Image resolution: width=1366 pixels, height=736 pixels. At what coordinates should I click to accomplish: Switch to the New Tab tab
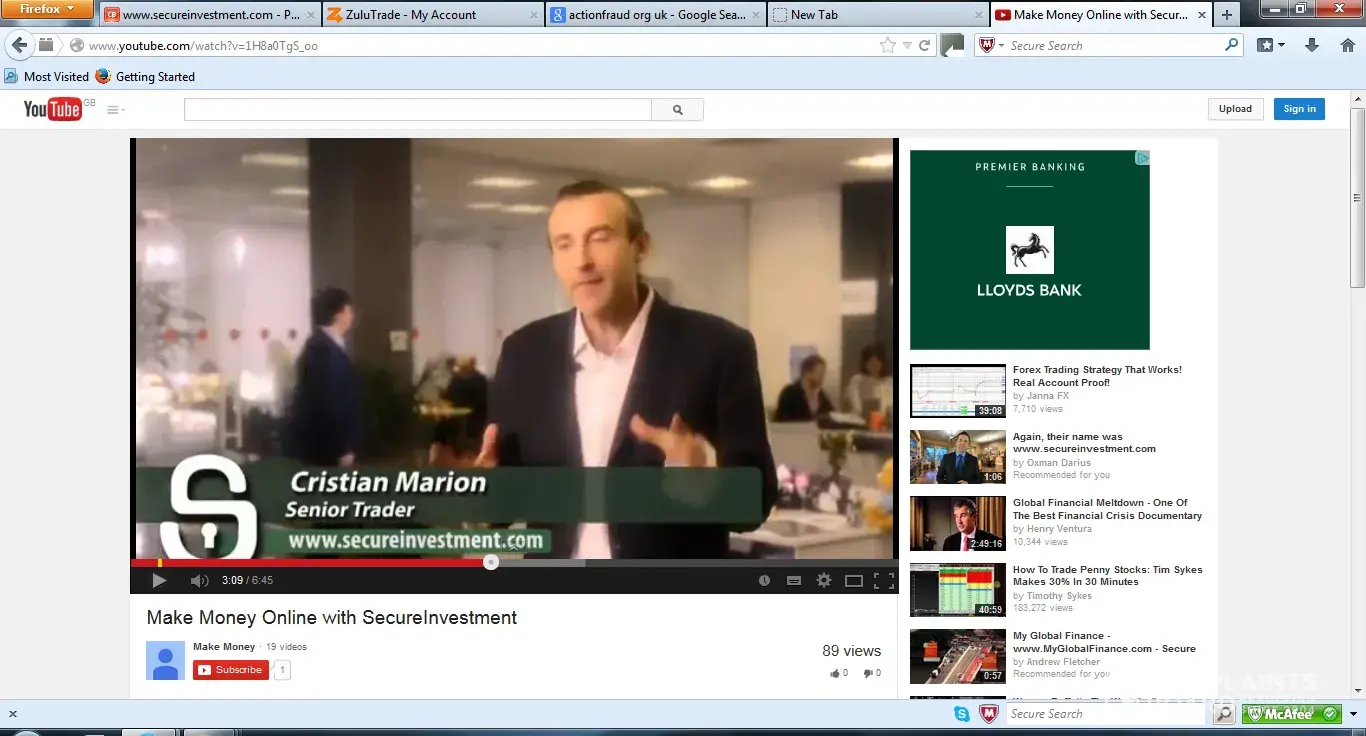879,15
